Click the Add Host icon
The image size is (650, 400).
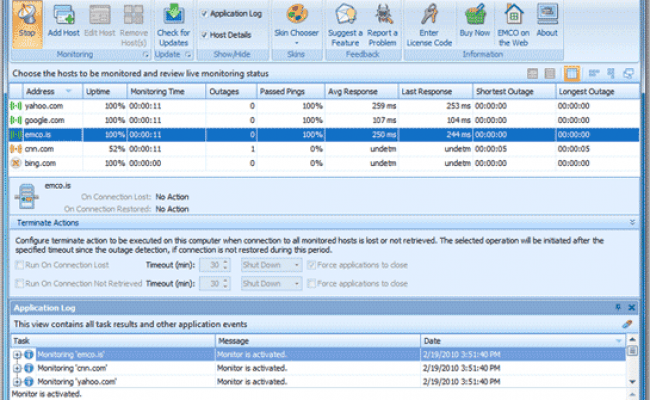tap(63, 15)
